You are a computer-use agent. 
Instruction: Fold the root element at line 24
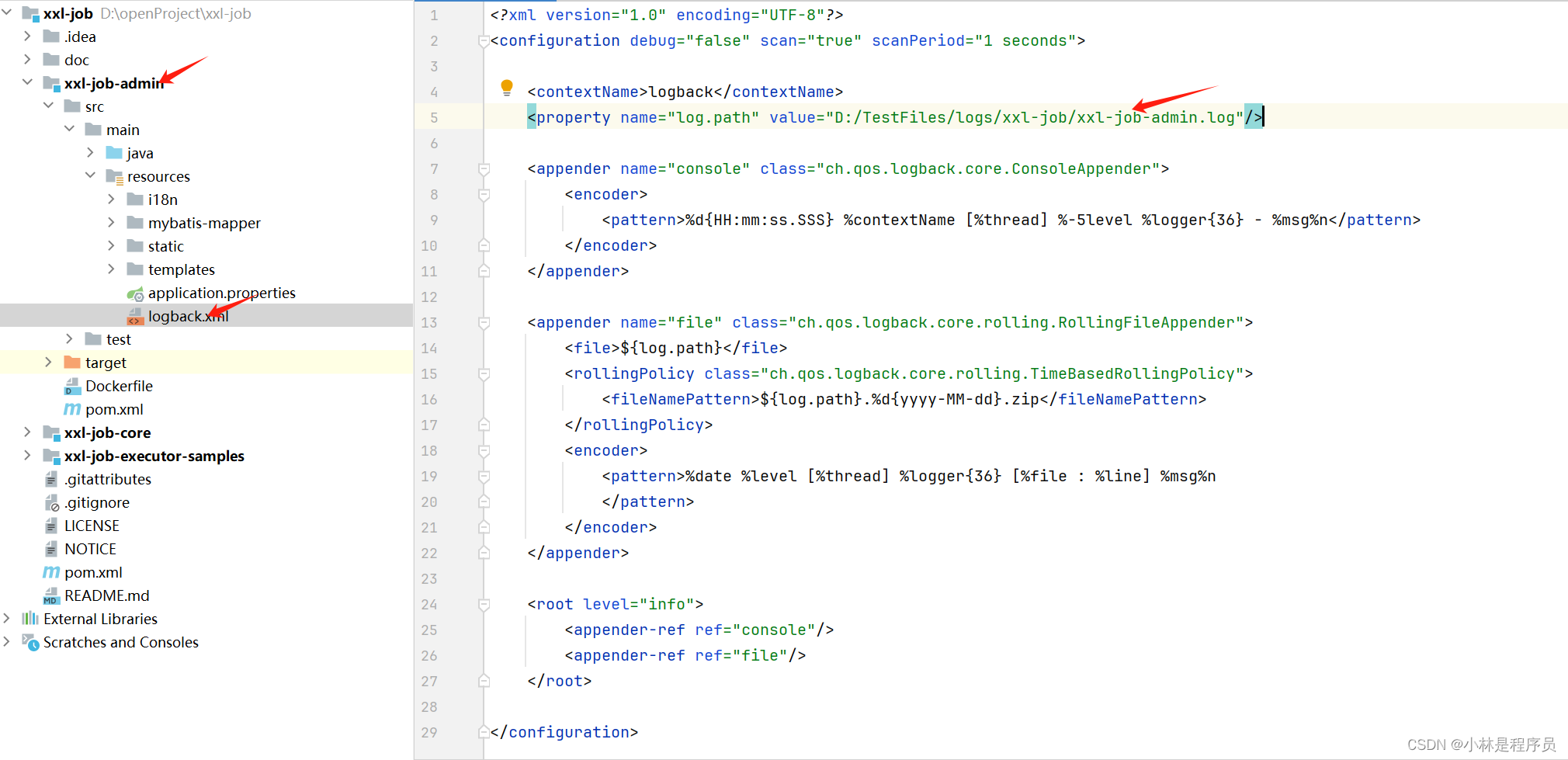coord(484,604)
